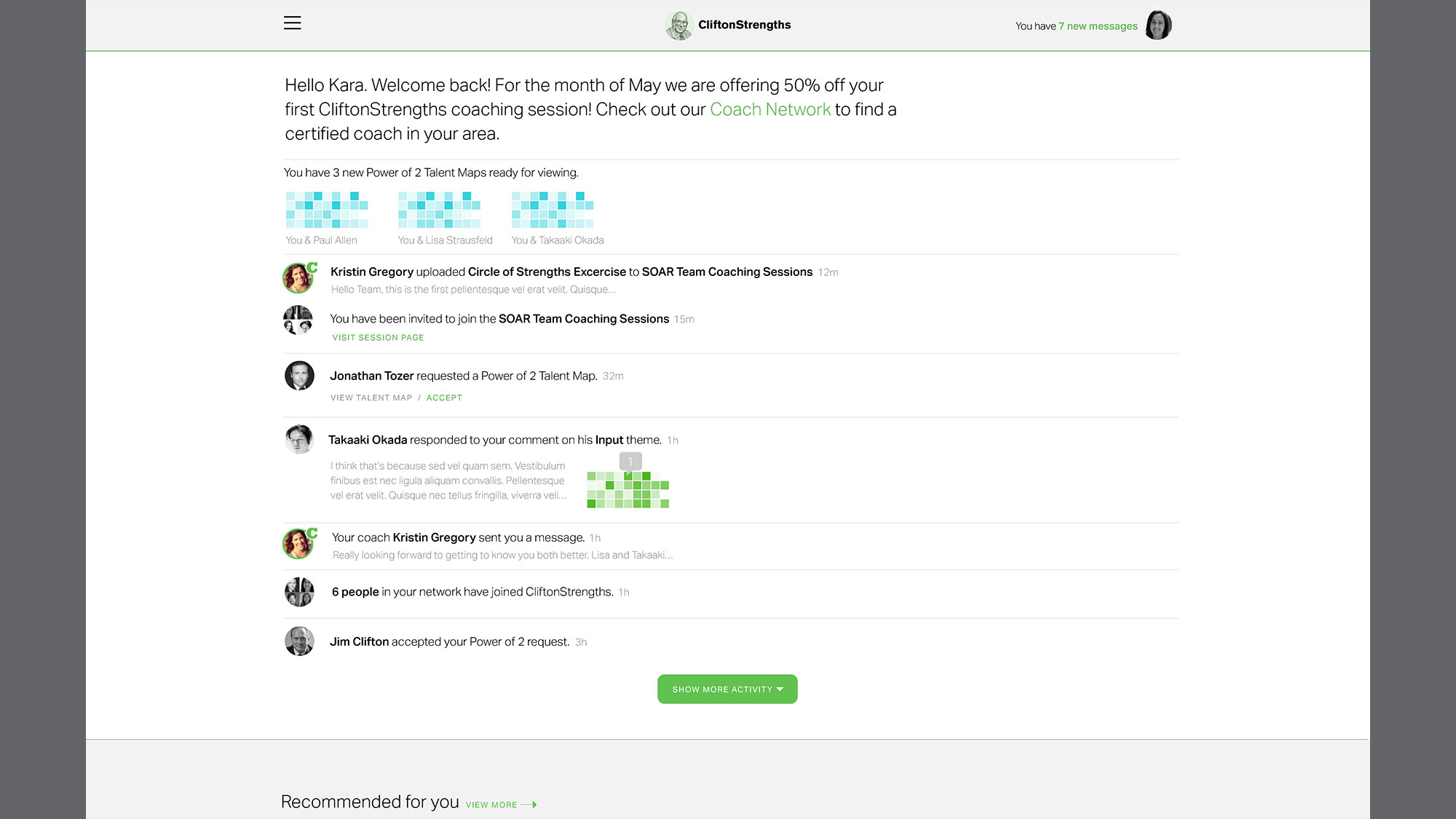The width and height of the screenshot is (1456, 819).
Task: Accept Jonathan Tozer's Talent Map request
Action: click(x=444, y=398)
